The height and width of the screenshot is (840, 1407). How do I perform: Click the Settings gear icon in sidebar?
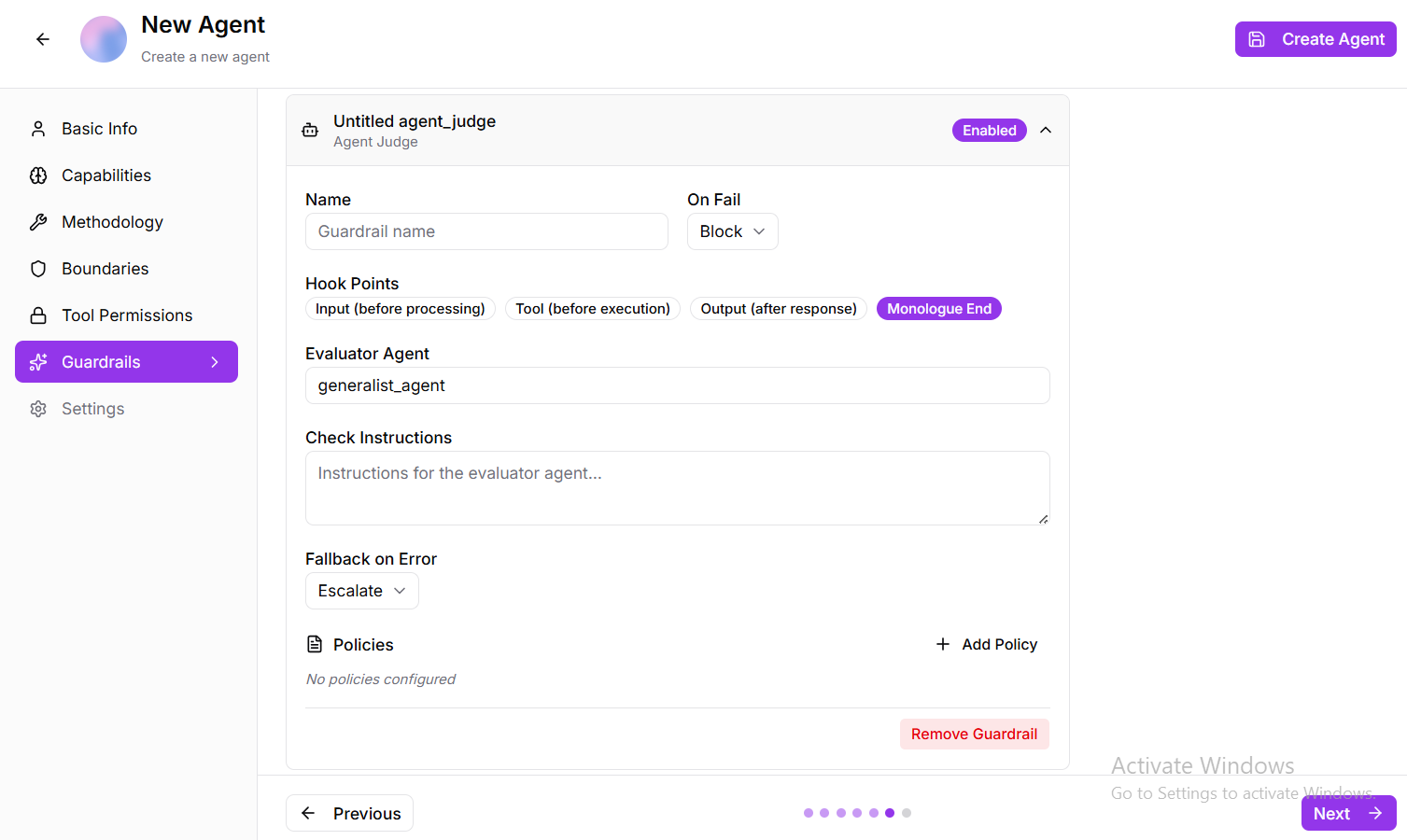point(38,409)
